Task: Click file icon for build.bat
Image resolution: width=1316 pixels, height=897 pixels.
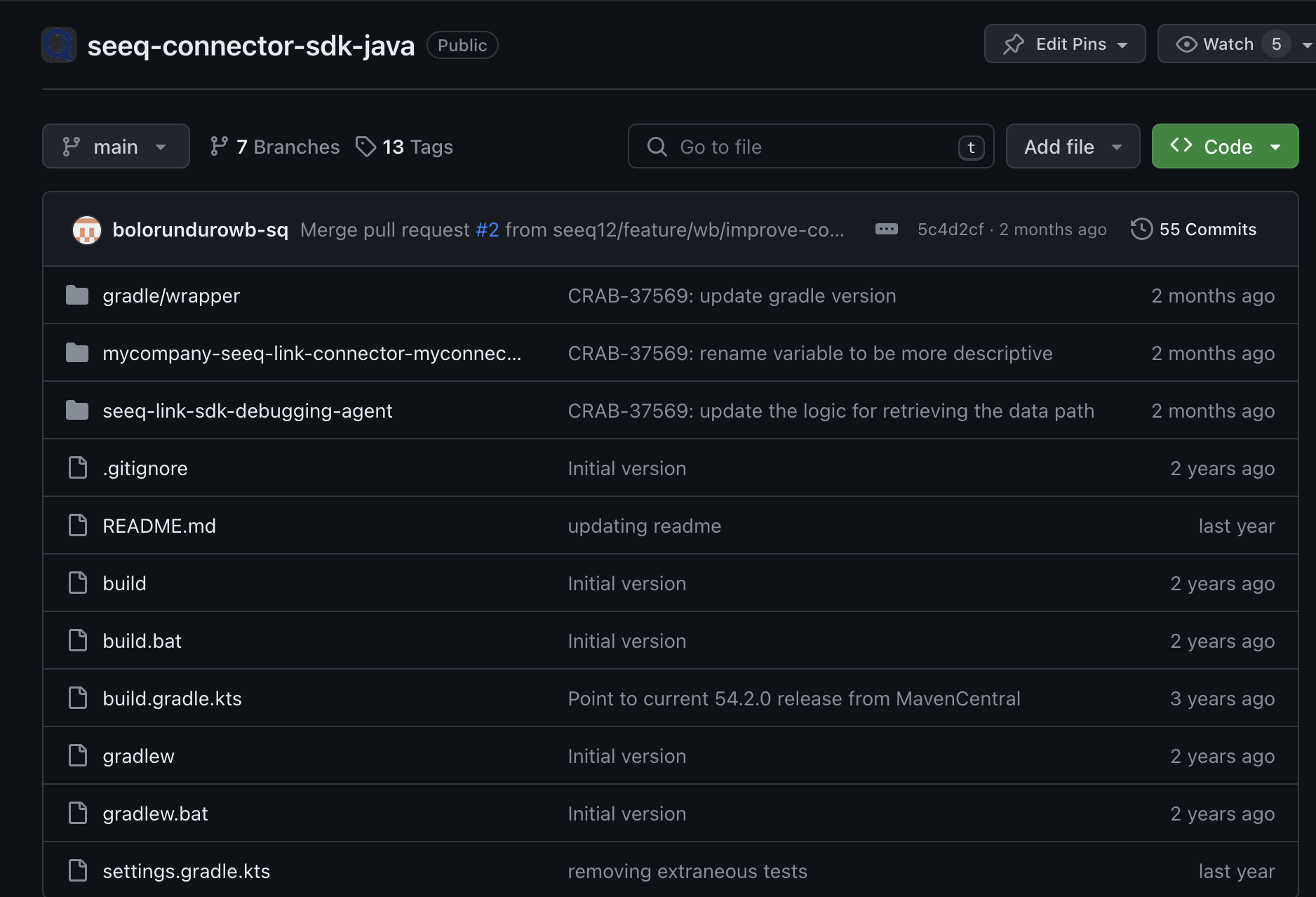Action: click(78, 640)
